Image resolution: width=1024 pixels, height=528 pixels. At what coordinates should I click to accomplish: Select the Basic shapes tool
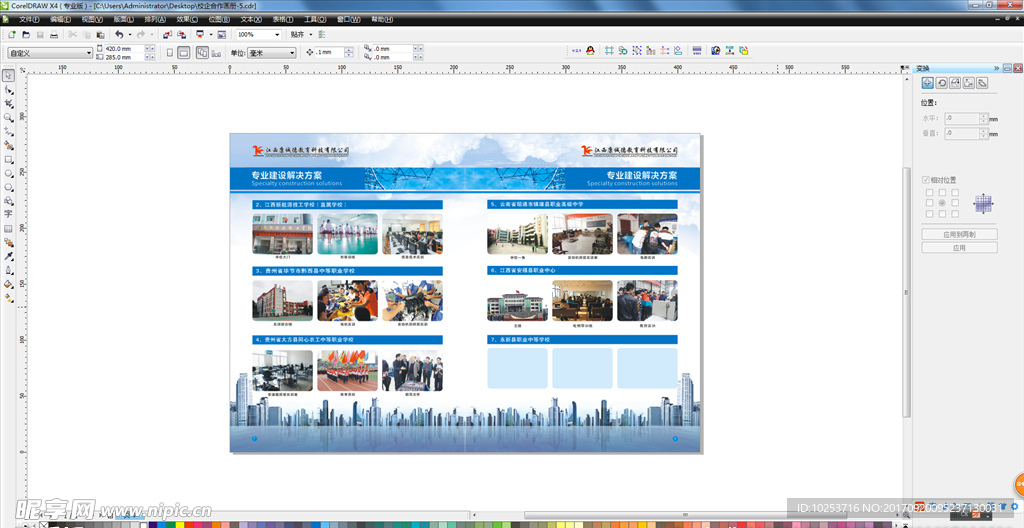click(x=8, y=201)
